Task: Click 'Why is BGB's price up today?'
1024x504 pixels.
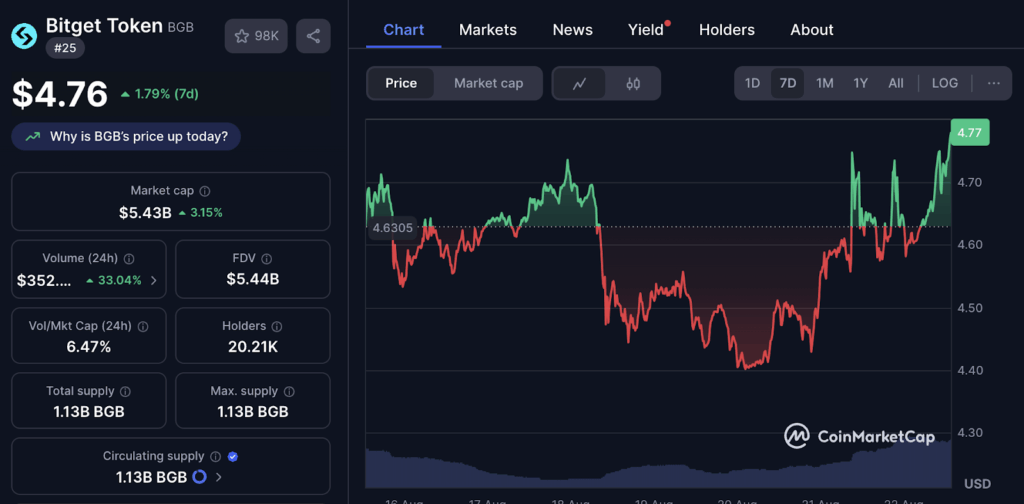Action: 126,136
